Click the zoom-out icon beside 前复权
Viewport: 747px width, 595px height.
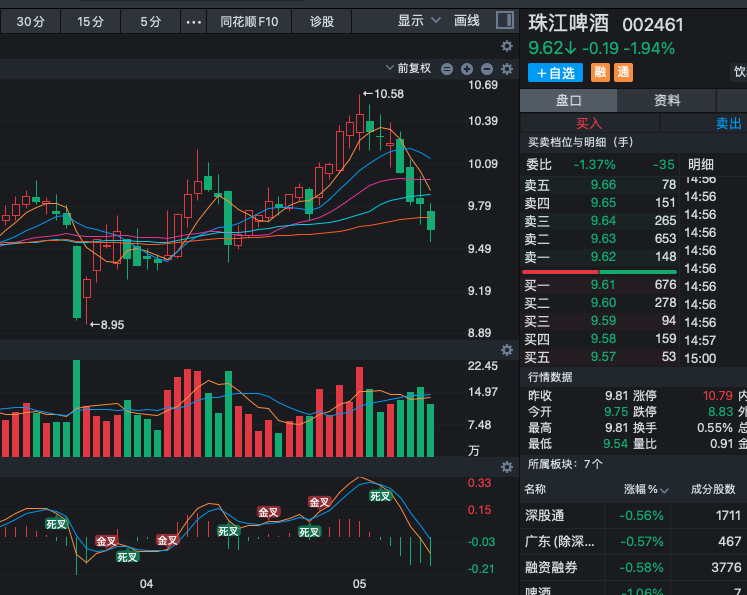click(x=447, y=69)
